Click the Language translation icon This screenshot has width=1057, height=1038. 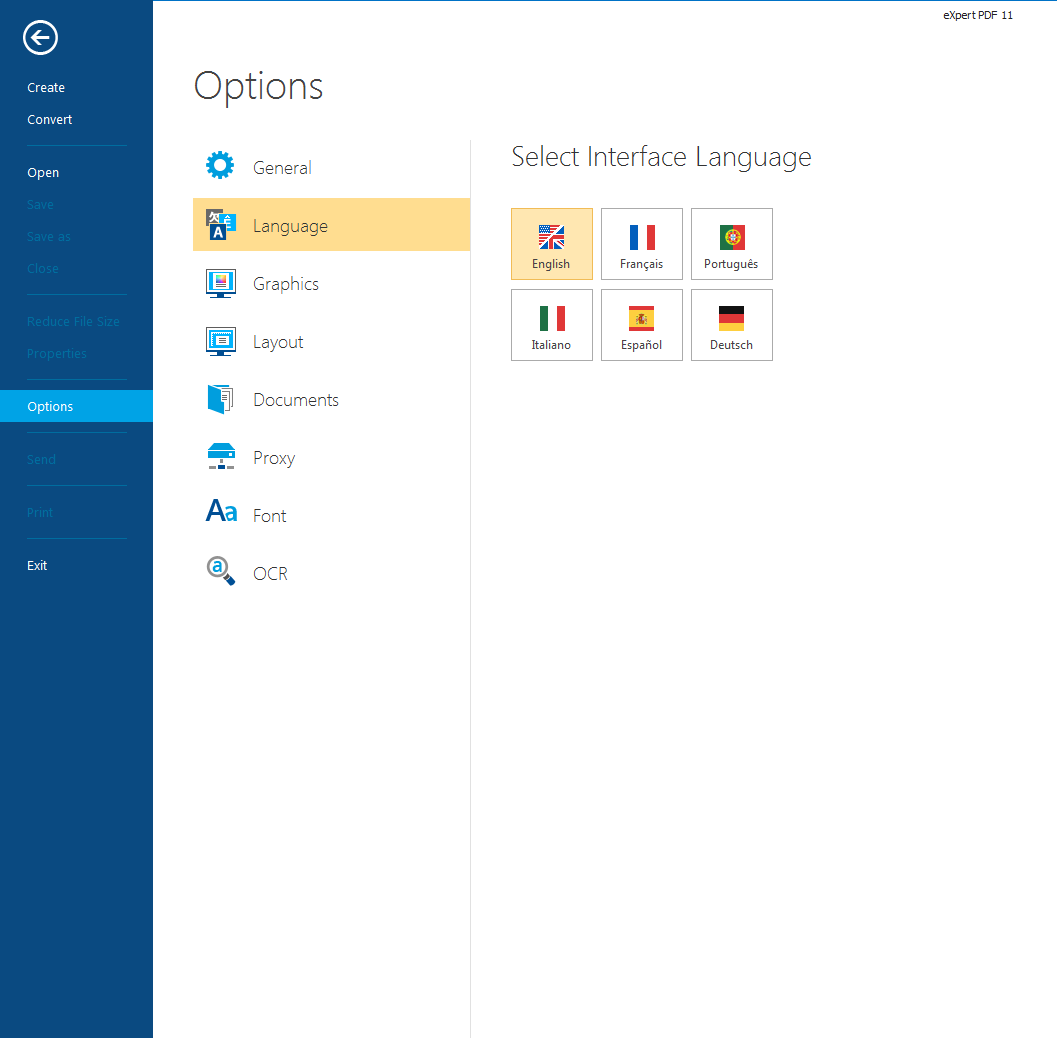tap(220, 224)
